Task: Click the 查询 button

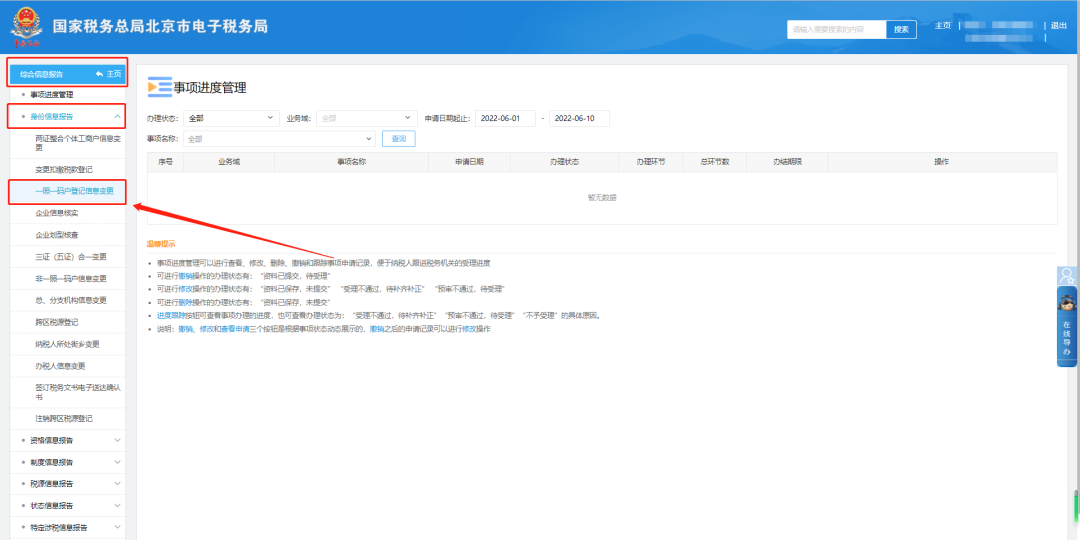Action: [x=398, y=139]
